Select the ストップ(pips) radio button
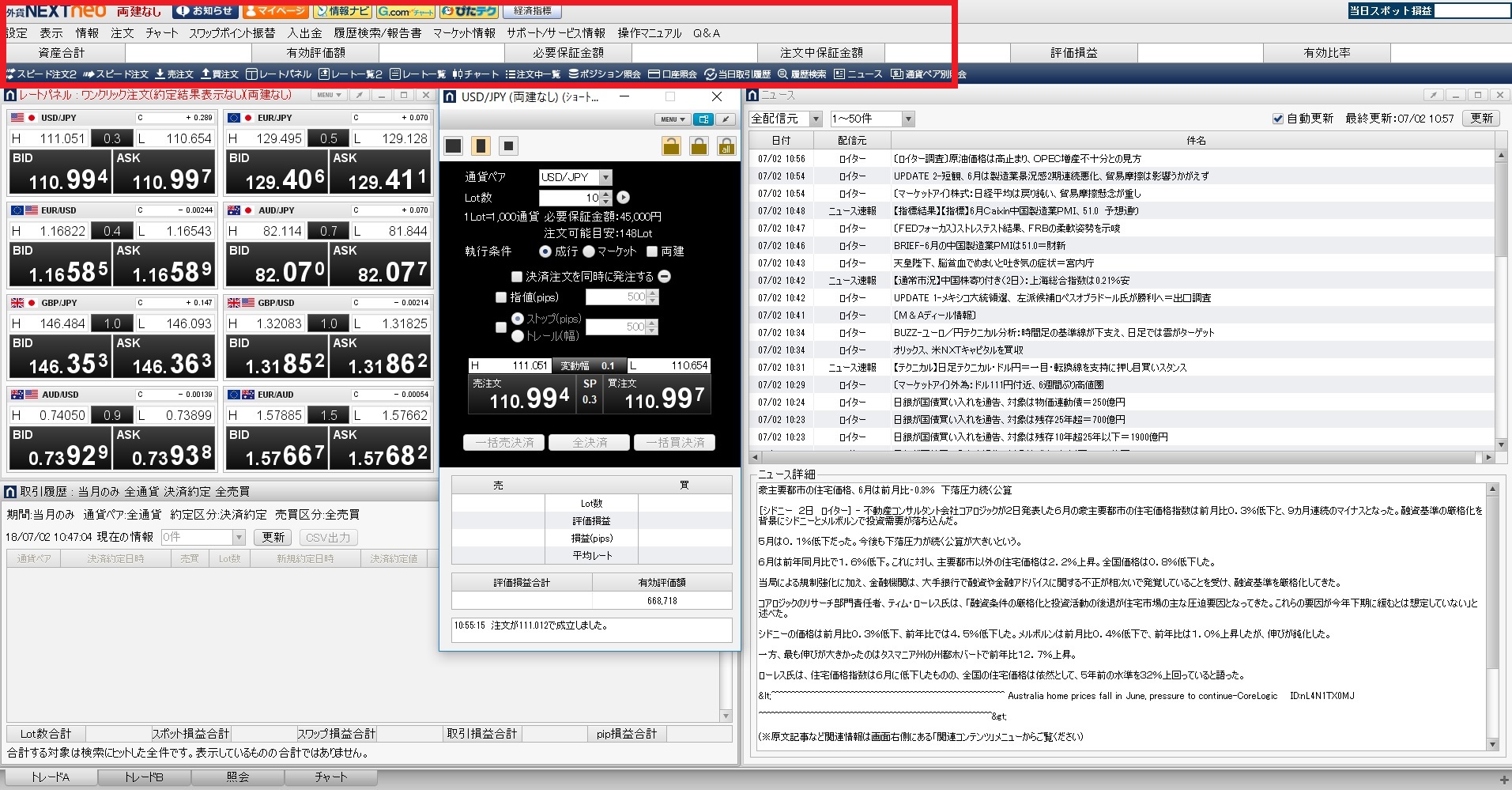This screenshot has width=1512, height=790. [518, 318]
